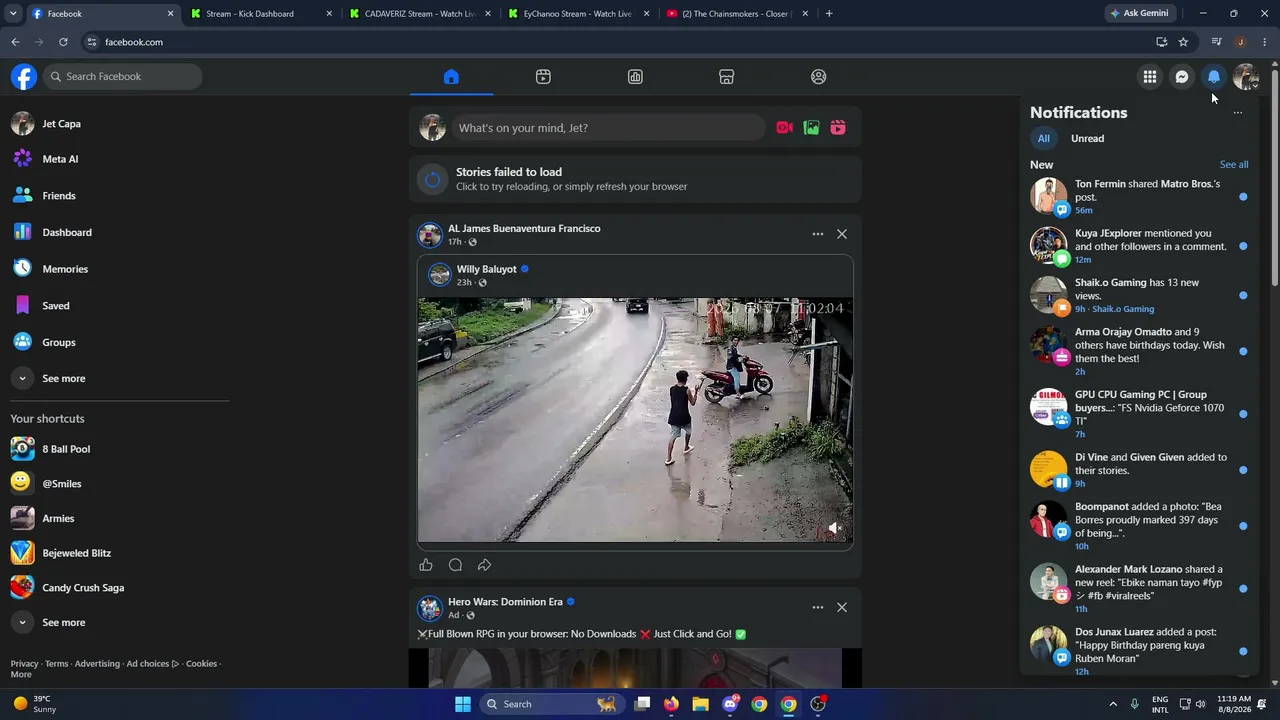
Task: Add a Photo/video to a new post
Action: pos(811,128)
